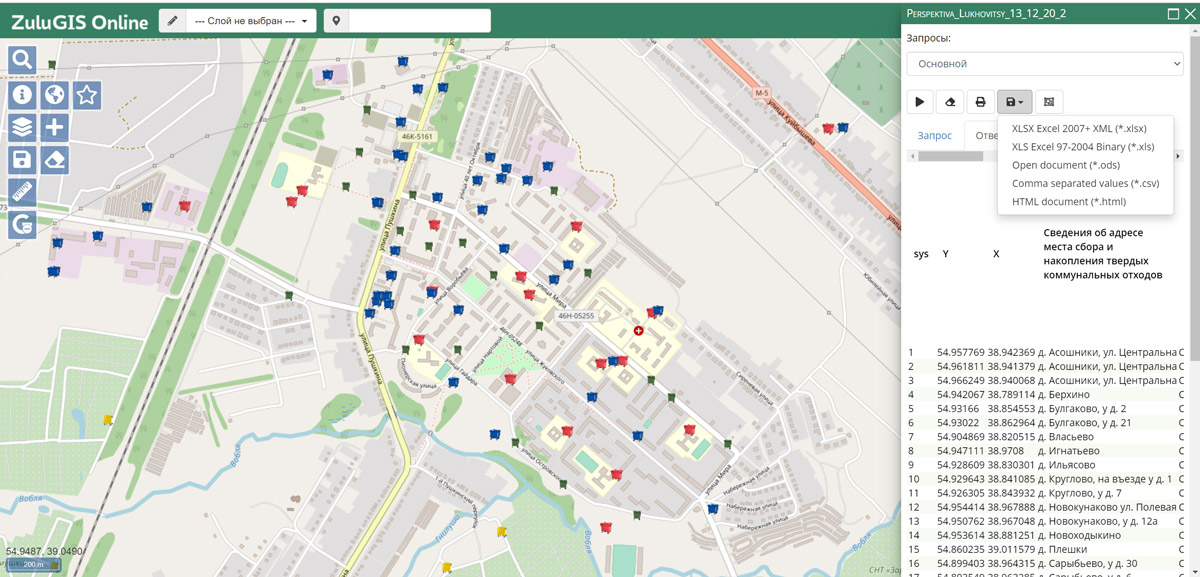
Task: Click the horizontal scrollbar in results panel
Action: pyautogui.click(x=950, y=156)
